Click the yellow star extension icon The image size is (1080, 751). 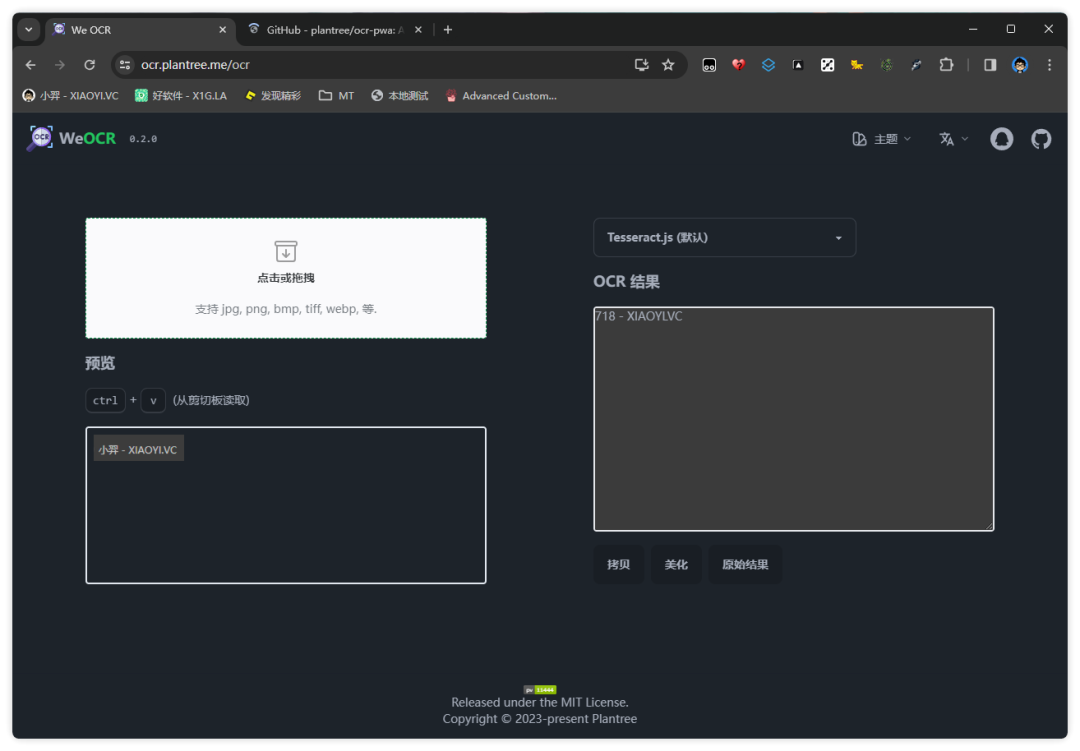click(857, 65)
